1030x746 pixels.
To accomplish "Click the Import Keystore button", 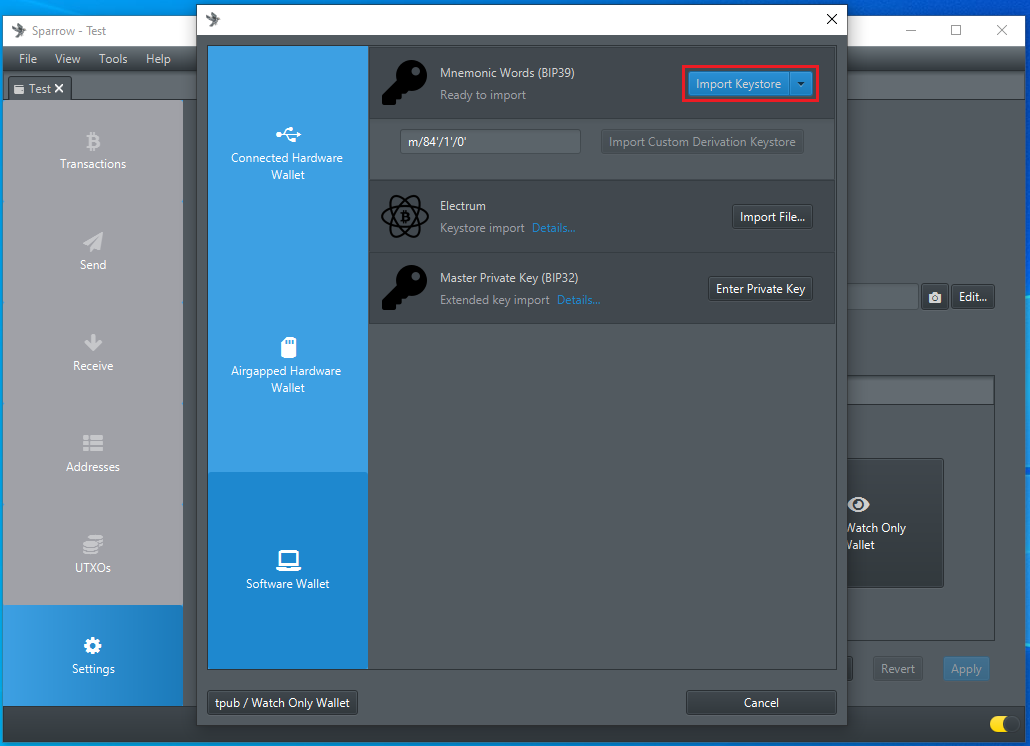I will (x=738, y=84).
